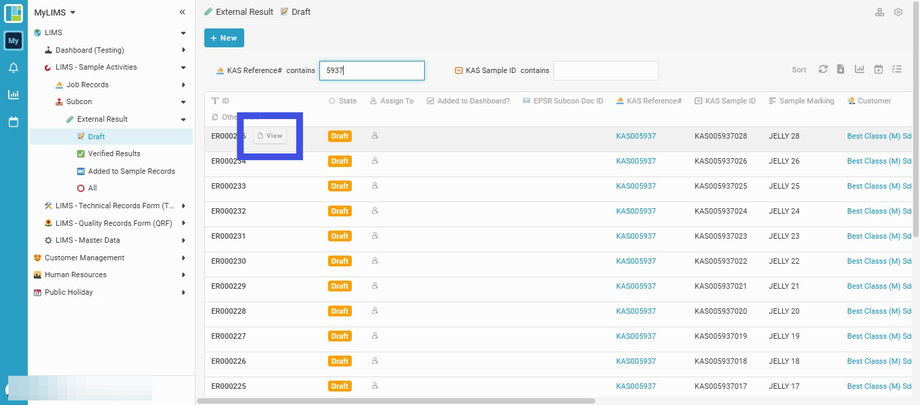The image size is (920, 405).
Task: Sort by the State column header
Action: 342,101
